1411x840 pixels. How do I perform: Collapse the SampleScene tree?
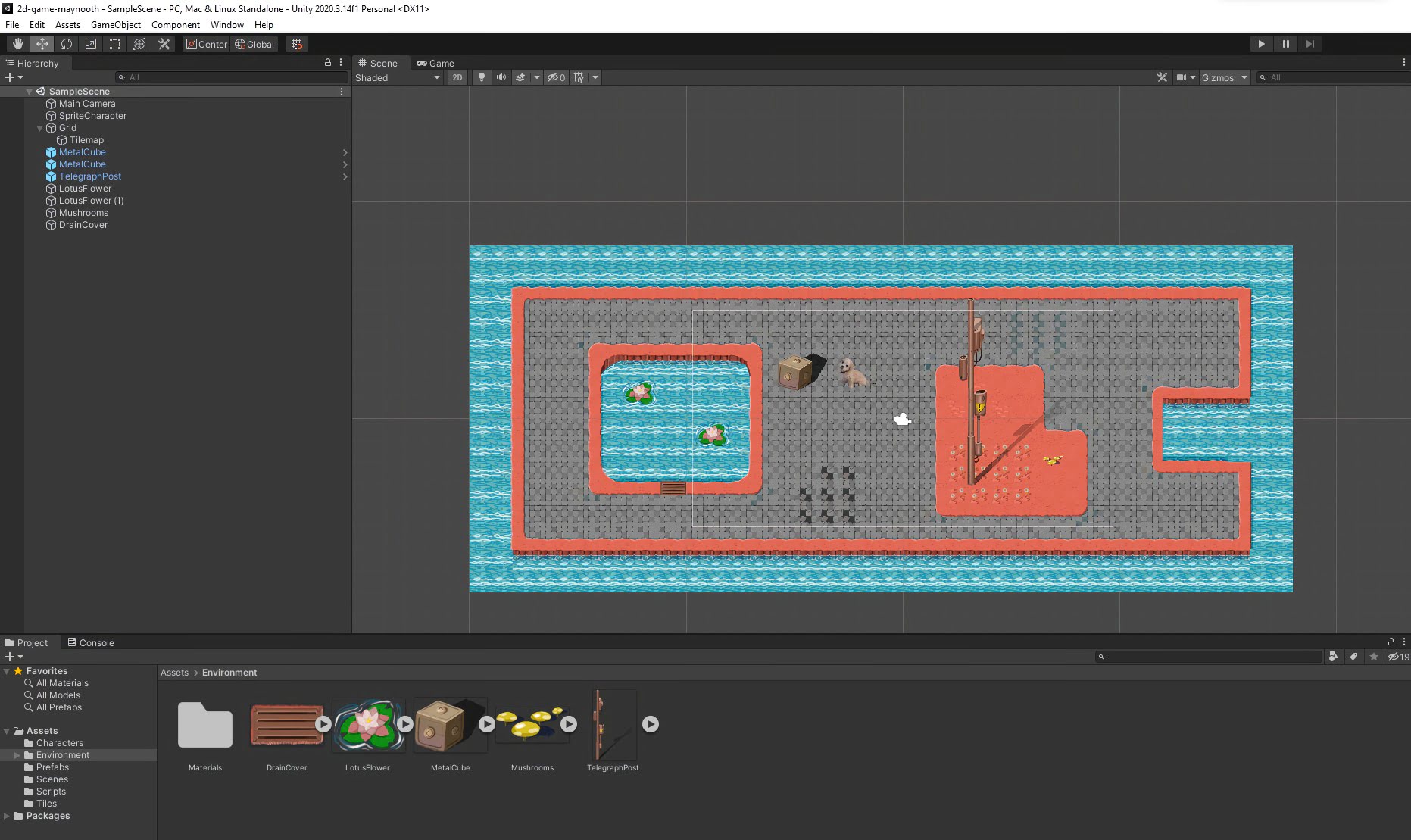pyautogui.click(x=29, y=92)
